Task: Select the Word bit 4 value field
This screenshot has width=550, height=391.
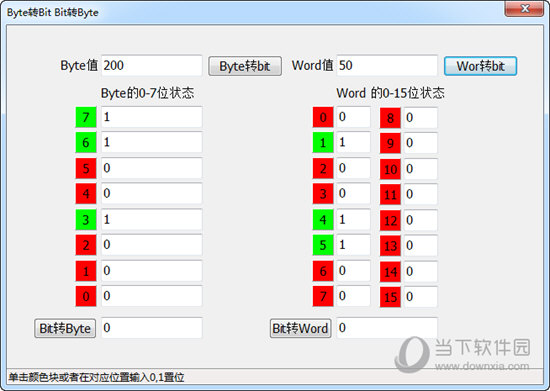Action: [x=353, y=219]
